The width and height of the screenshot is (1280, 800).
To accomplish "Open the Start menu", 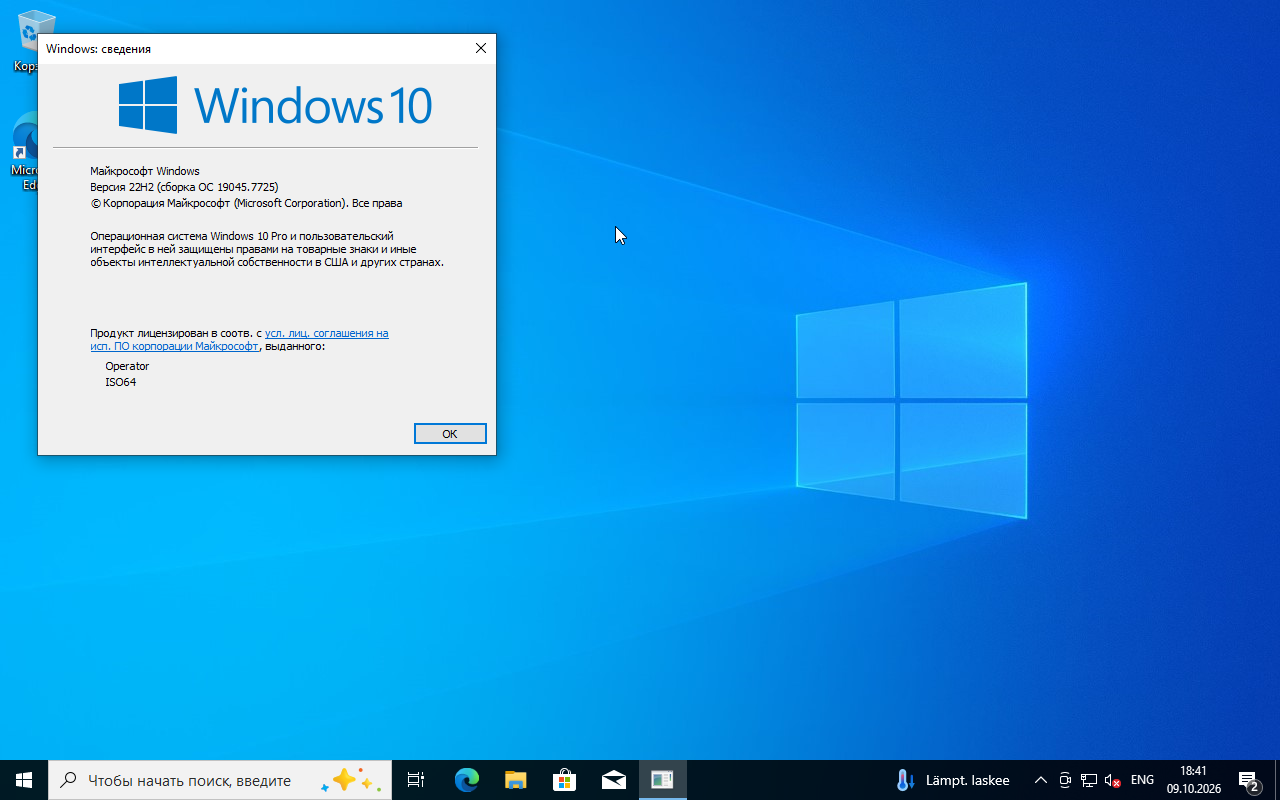I will click(x=24, y=780).
